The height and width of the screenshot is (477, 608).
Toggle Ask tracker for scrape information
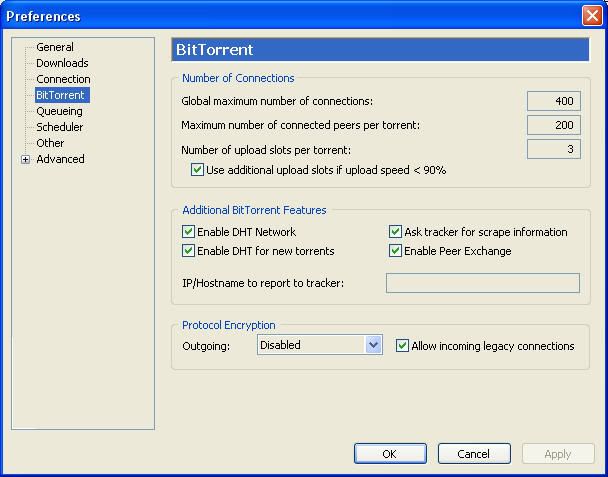pos(395,232)
